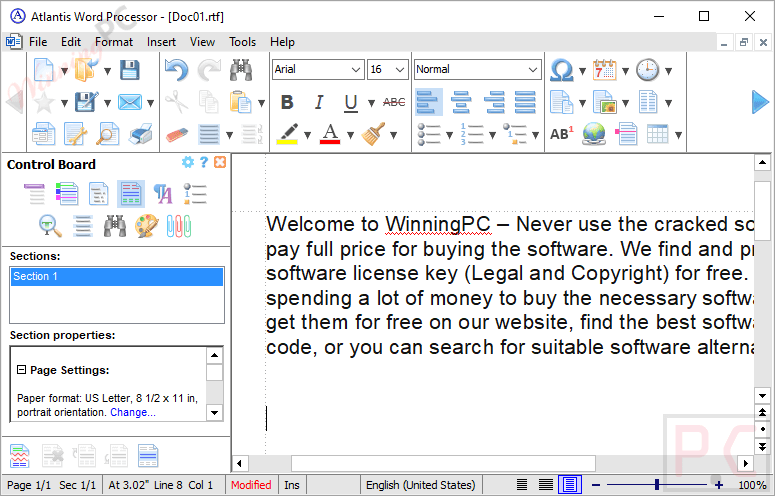This screenshot has width=775, height=496.
Task: Open Find with binoculars toolbar icon
Action: 241,70
